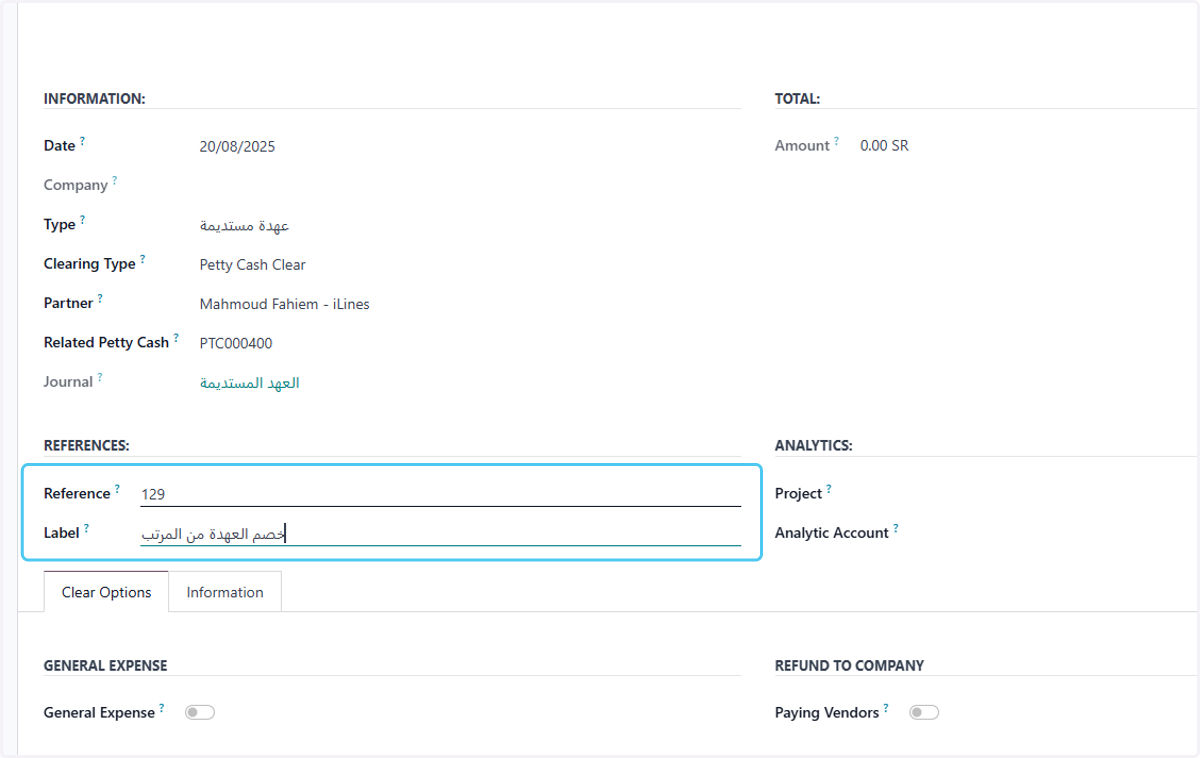Click the help icon beside Journal
This screenshot has height=758, width=1200.
(x=100, y=377)
